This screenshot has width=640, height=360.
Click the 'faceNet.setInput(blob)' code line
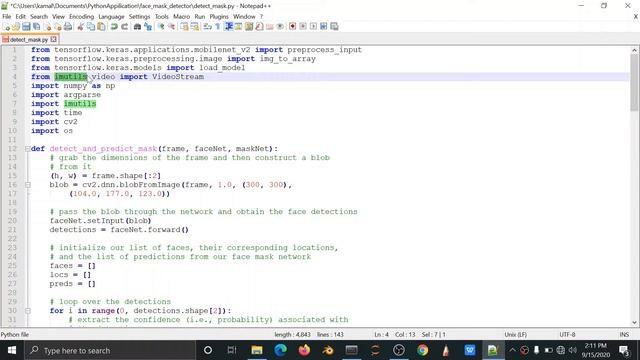[x=100, y=221]
